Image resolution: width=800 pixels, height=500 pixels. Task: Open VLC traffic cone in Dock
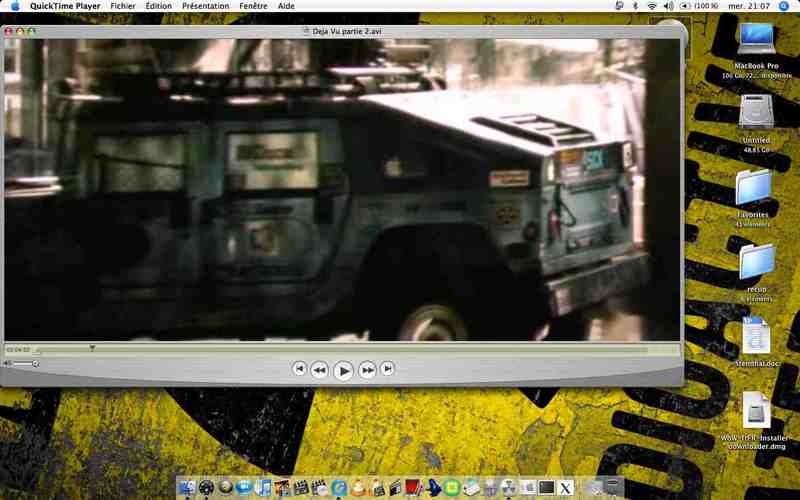coord(358,488)
